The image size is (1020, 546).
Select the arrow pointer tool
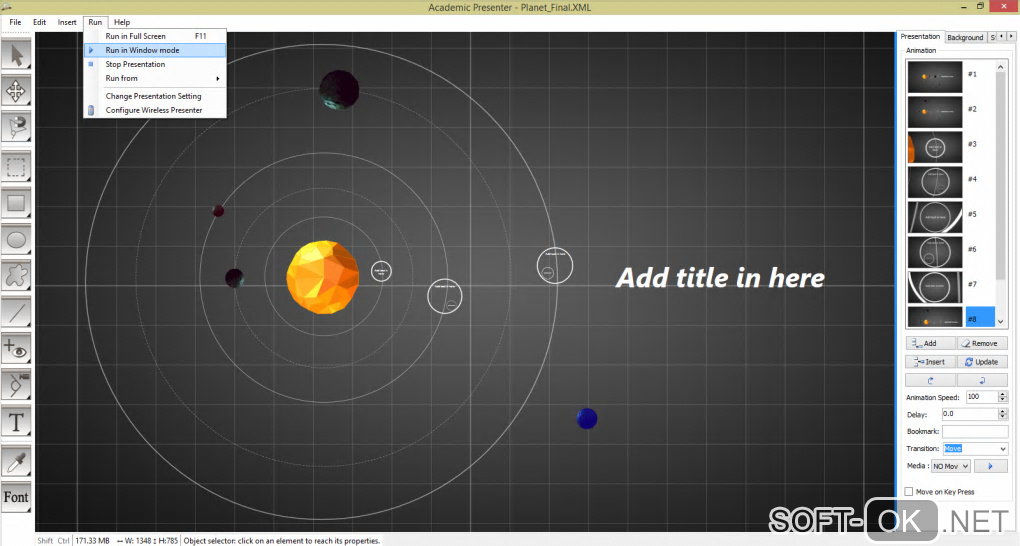click(x=16, y=55)
